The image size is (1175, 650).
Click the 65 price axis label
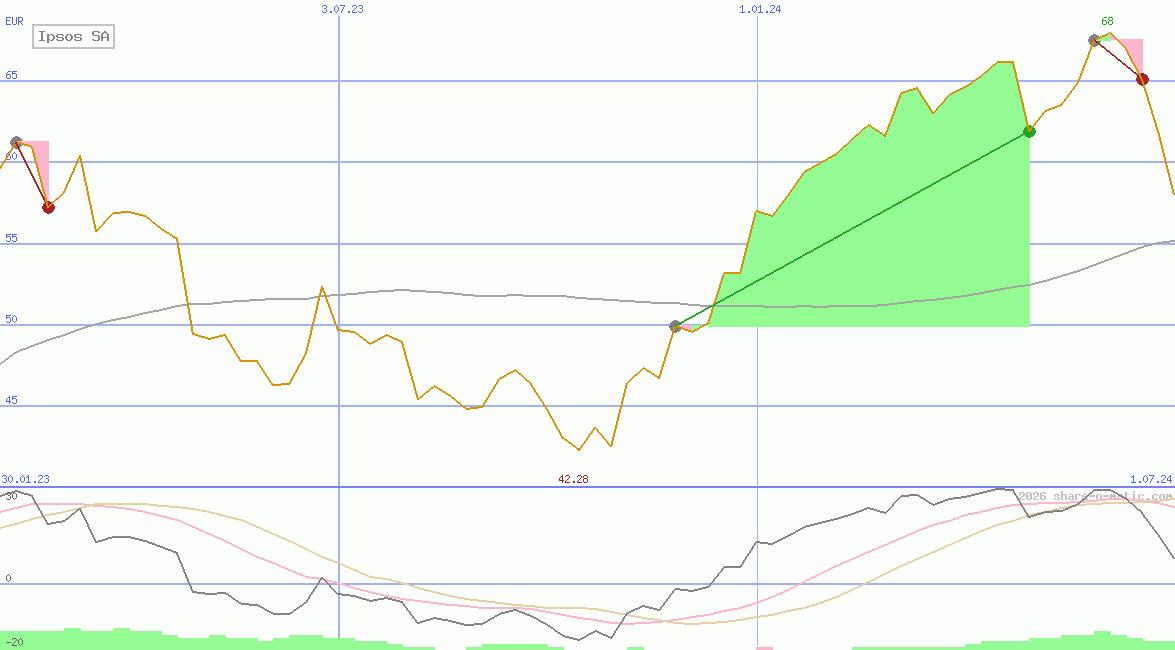pos(11,75)
